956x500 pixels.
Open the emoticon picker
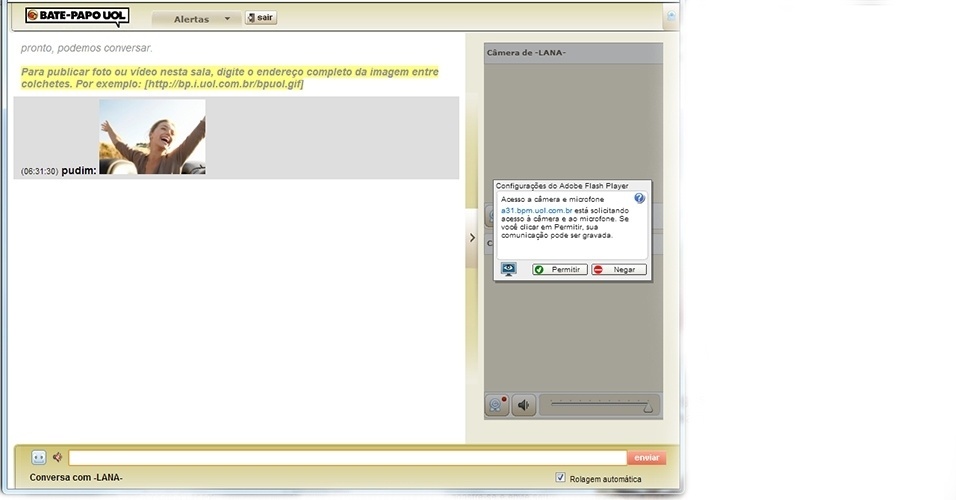39,457
